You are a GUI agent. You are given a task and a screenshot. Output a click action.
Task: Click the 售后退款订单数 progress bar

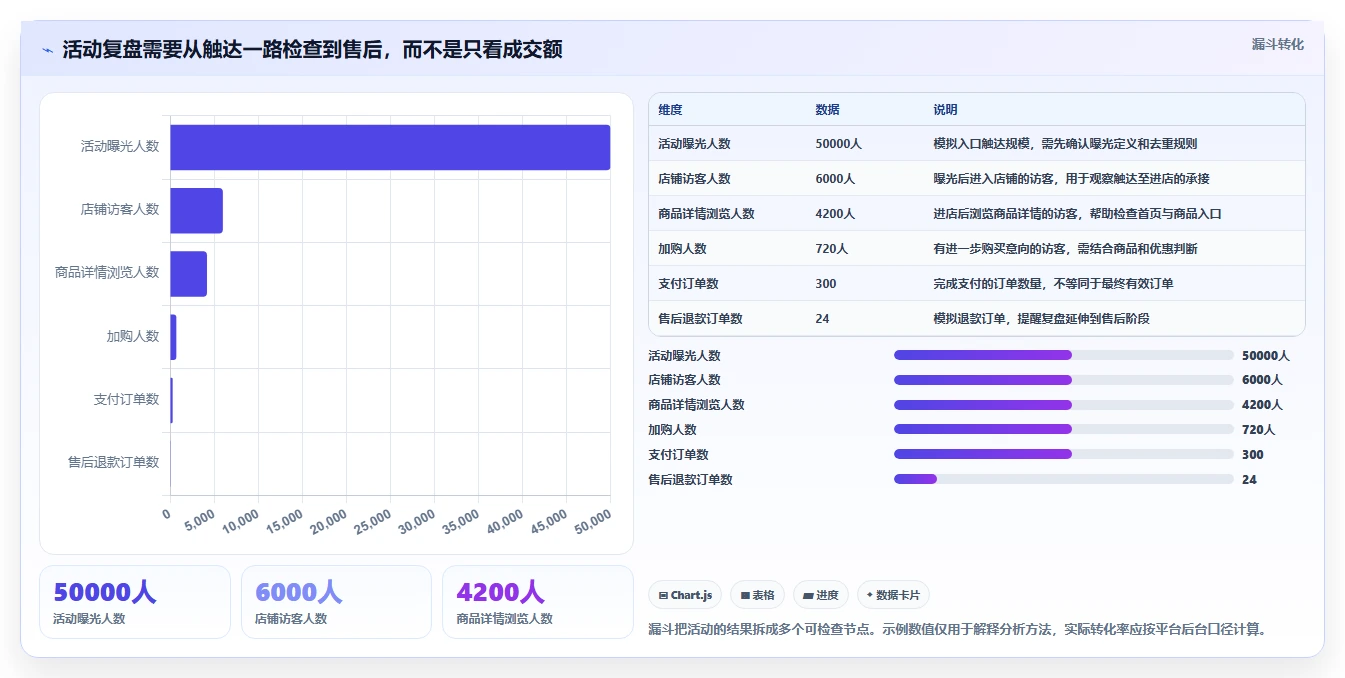tap(1064, 479)
